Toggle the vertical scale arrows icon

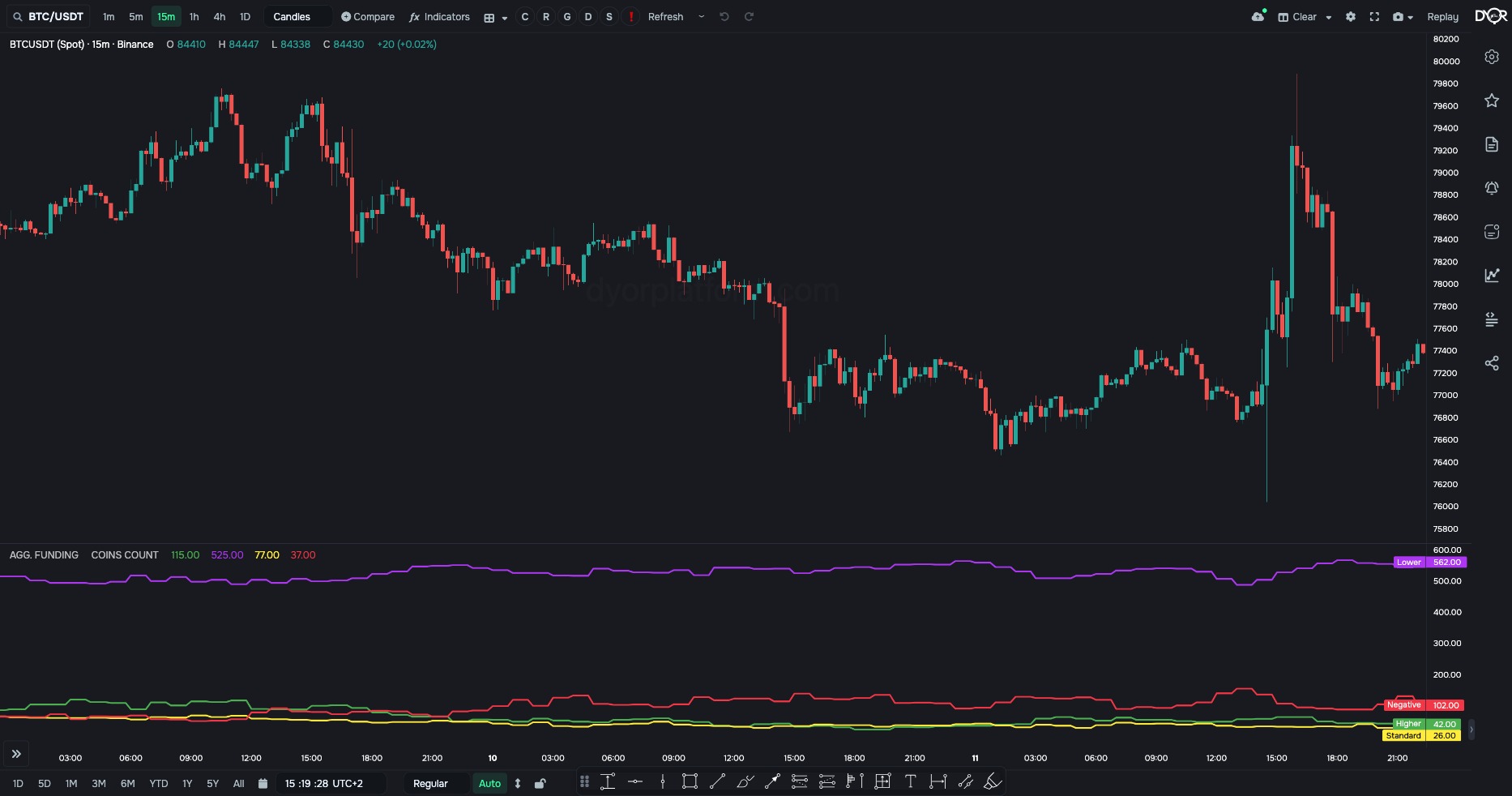point(518,783)
